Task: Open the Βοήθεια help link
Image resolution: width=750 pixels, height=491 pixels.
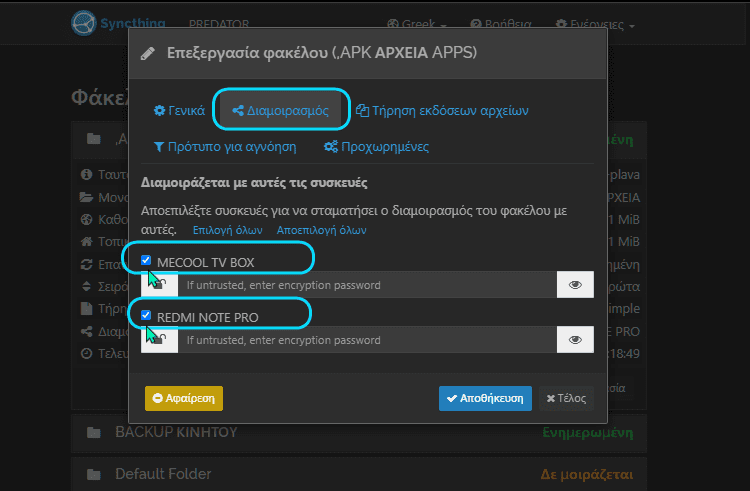Action: point(500,24)
